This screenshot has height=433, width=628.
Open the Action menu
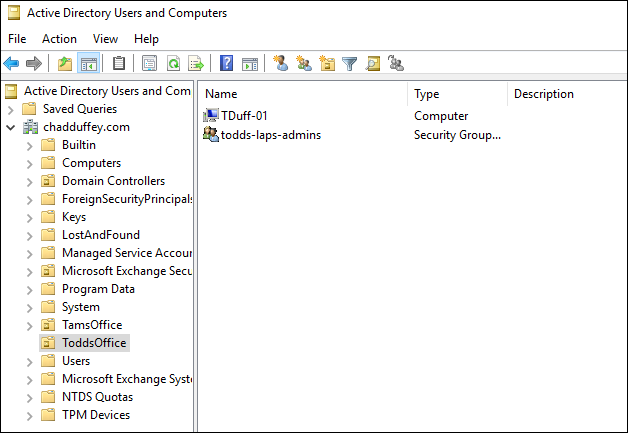tap(59, 39)
